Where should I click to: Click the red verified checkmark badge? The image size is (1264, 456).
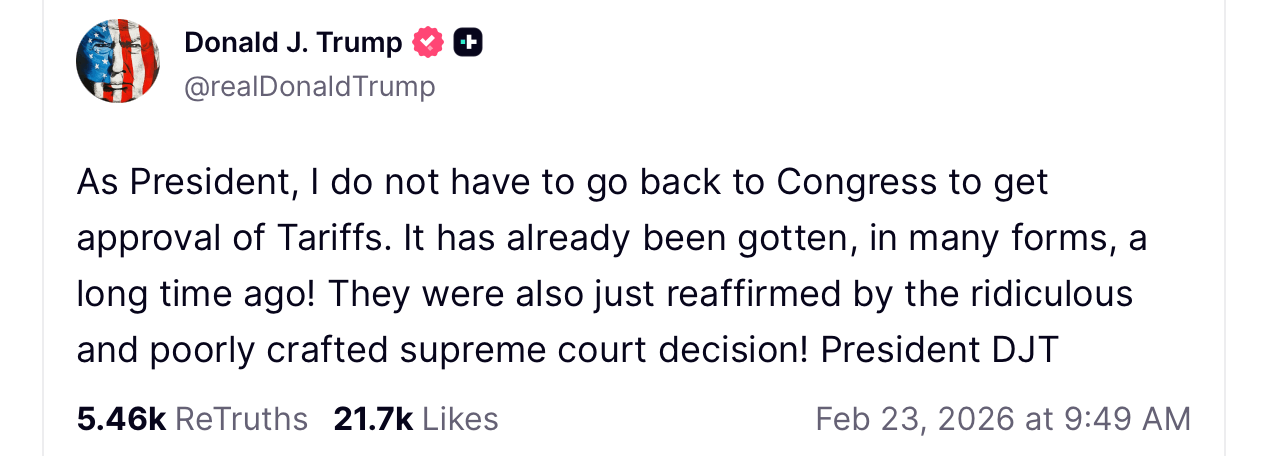pos(429,43)
